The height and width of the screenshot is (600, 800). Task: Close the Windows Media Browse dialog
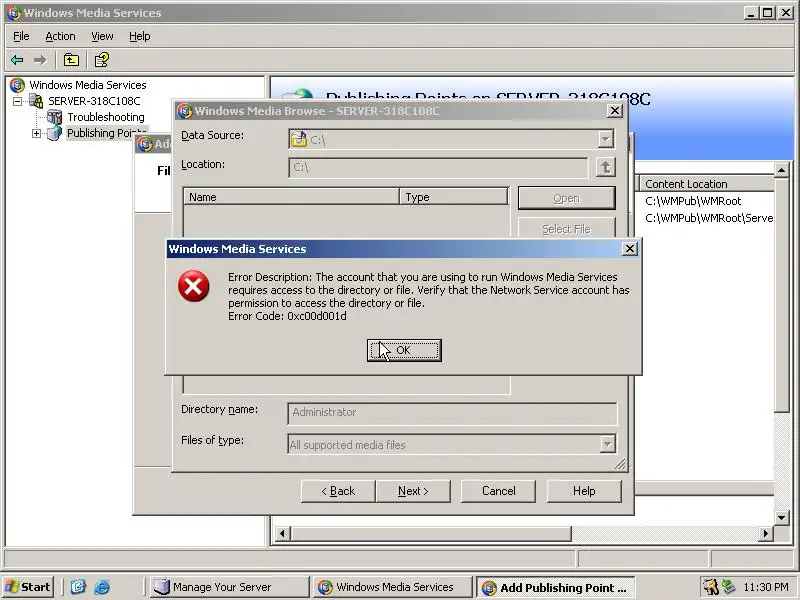pos(615,111)
